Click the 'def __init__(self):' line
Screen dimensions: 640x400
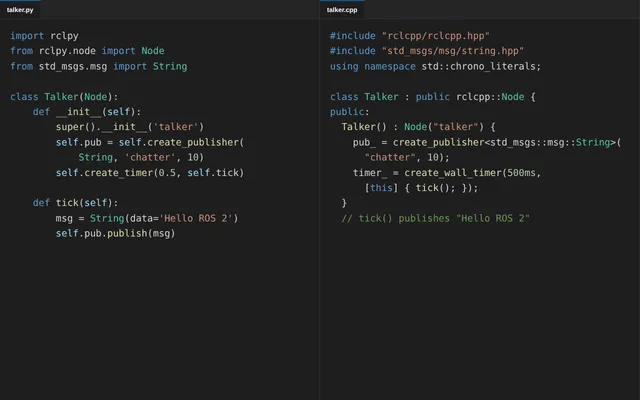tap(87, 112)
